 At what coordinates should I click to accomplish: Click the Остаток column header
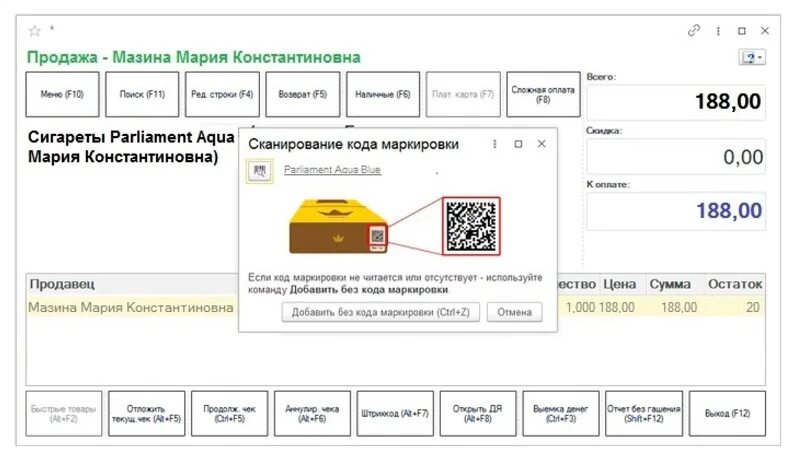pyautogui.click(x=735, y=284)
